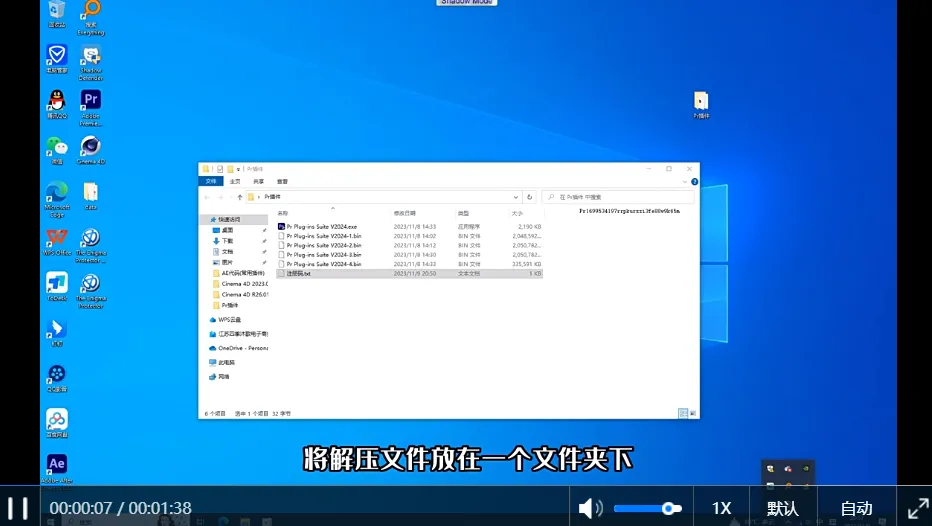The height and width of the screenshot is (526, 932).
Task: Mute the video with the speaker icon
Action: click(590, 508)
